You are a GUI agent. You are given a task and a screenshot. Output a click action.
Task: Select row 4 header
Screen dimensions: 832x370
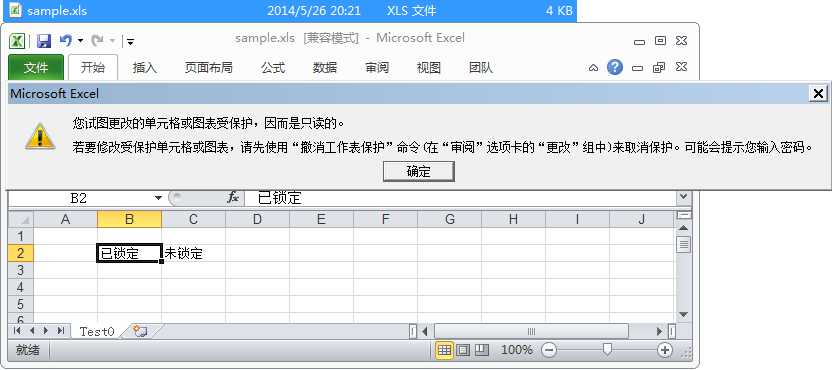pyautogui.click(x=21, y=287)
